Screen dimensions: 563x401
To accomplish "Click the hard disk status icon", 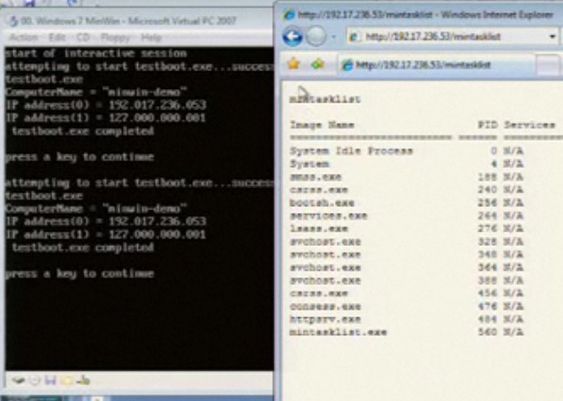I will point(19,380).
